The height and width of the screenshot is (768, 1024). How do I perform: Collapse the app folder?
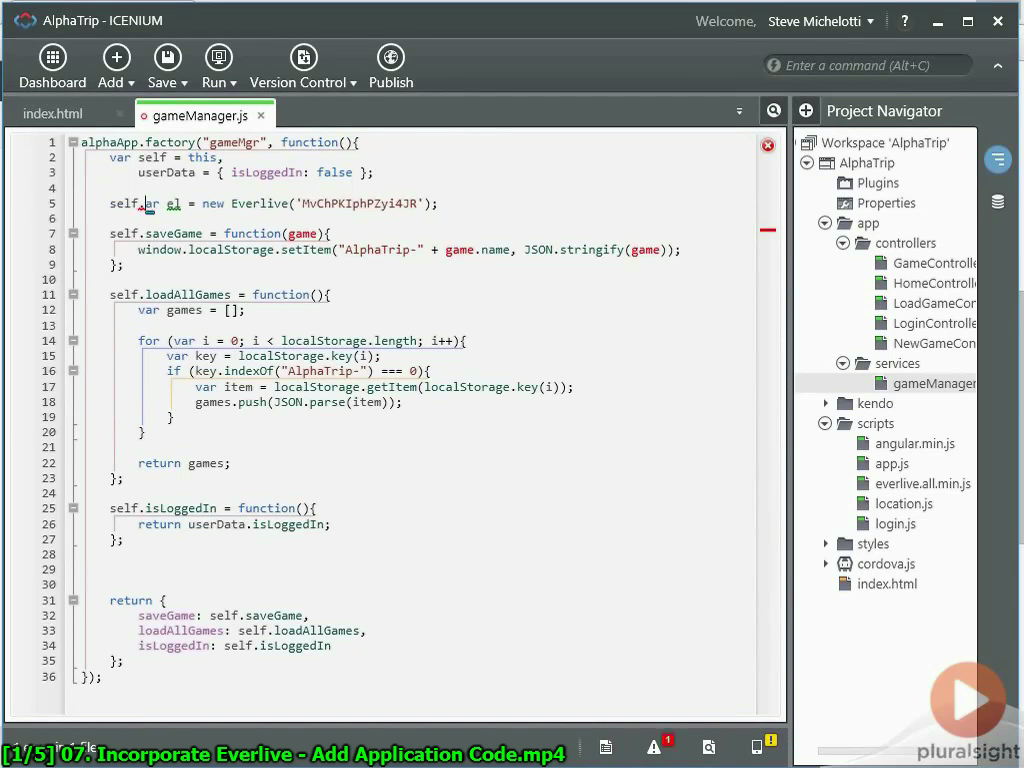[825, 223]
